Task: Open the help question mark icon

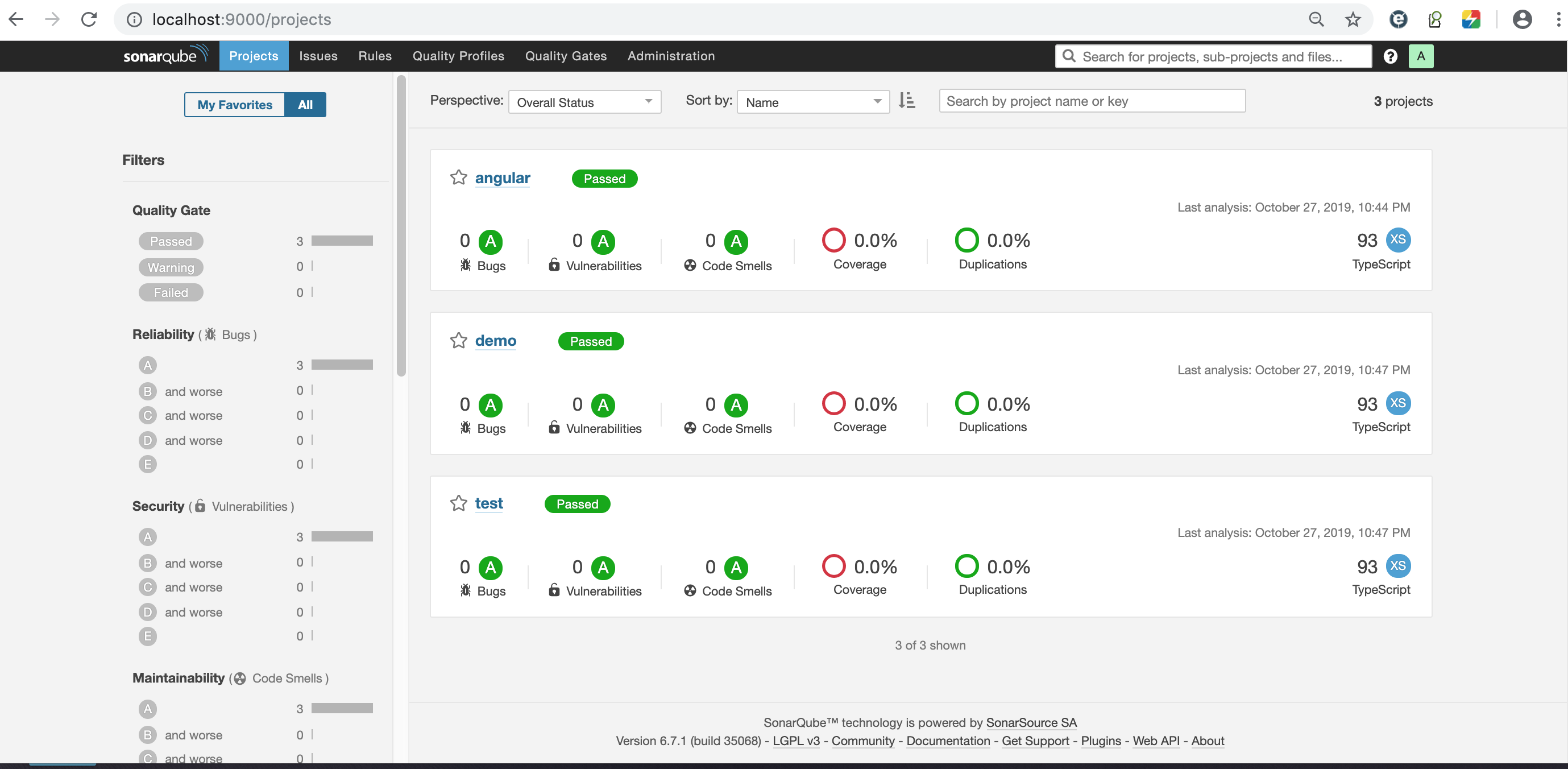Action: coord(1390,56)
